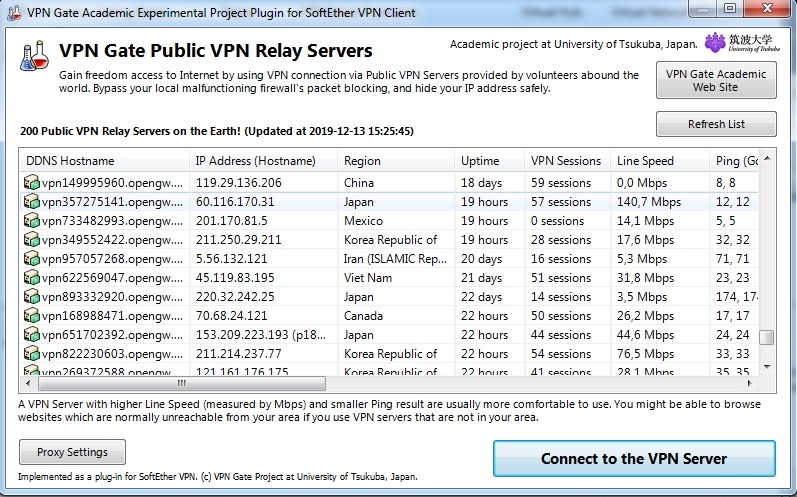Image resolution: width=797 pixels, height=497 pixels.
Task: Click the Canada region cell
Action: [363, 316]
